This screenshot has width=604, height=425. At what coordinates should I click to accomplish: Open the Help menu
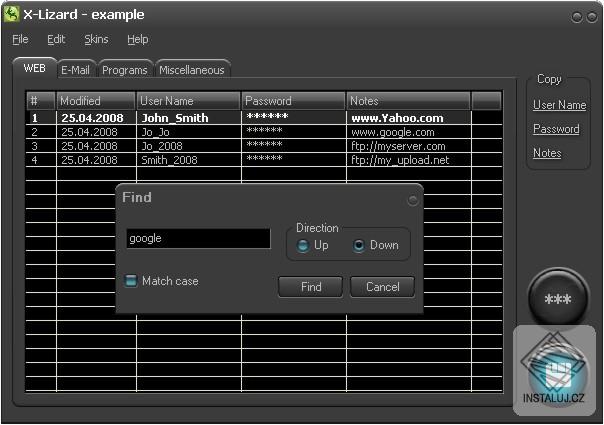tap(138, 39)
